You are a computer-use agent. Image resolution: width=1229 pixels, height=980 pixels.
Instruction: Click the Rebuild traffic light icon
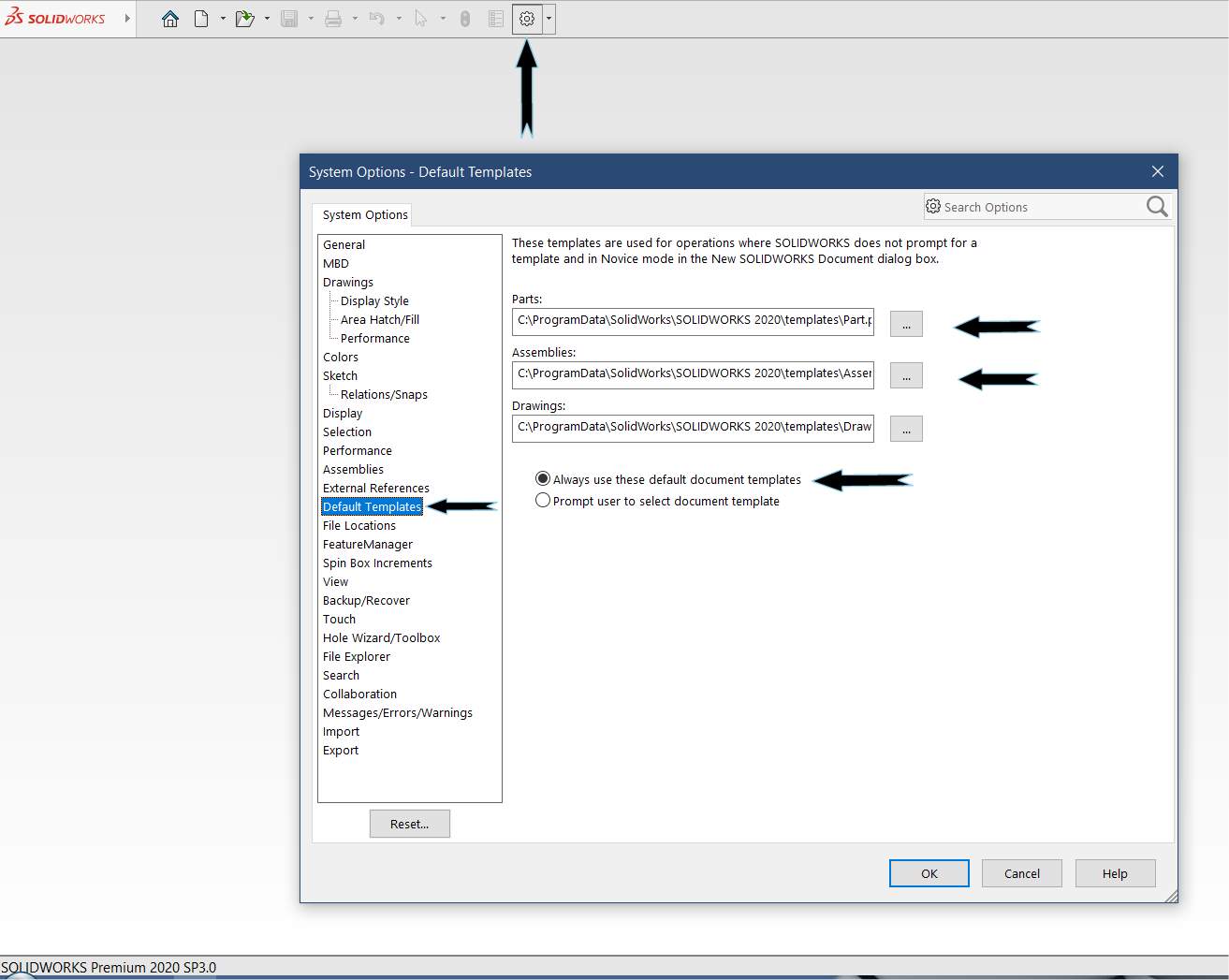[x=465, y=19]
